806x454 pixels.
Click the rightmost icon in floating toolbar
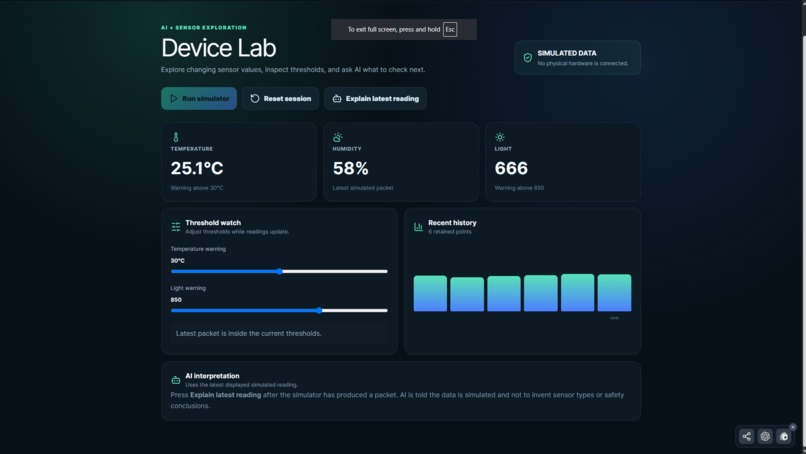pyautogui.click(x=783, y=437)
